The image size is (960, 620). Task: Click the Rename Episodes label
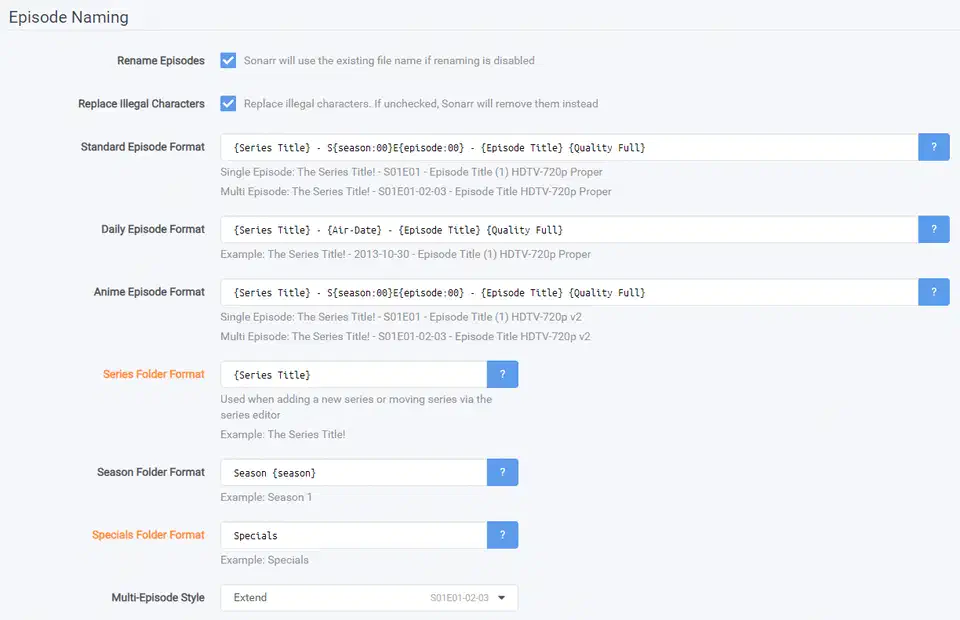(161, 61)
